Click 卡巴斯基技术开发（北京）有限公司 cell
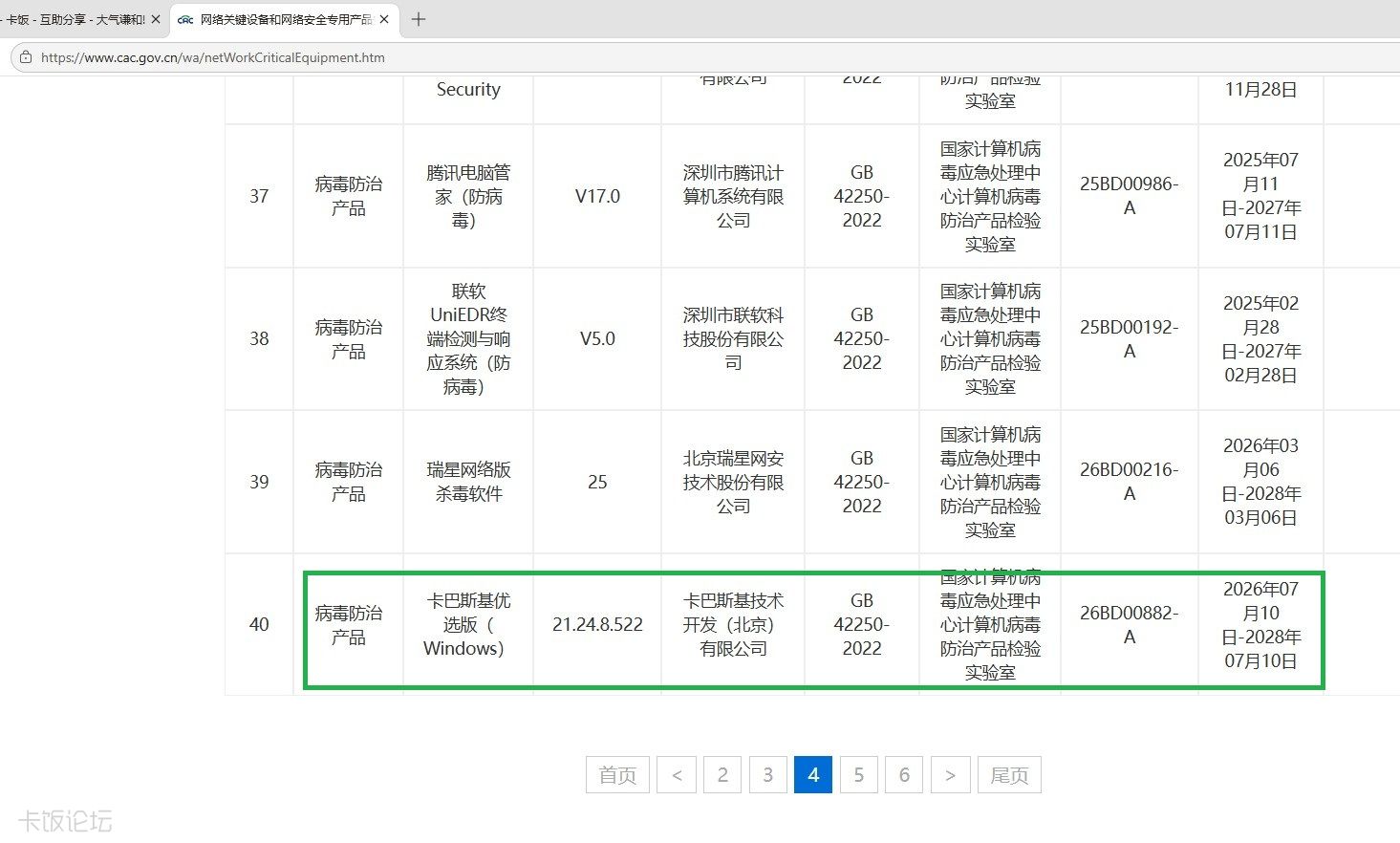This screenshot has height=843, width=1400. (x=733, y=624)
